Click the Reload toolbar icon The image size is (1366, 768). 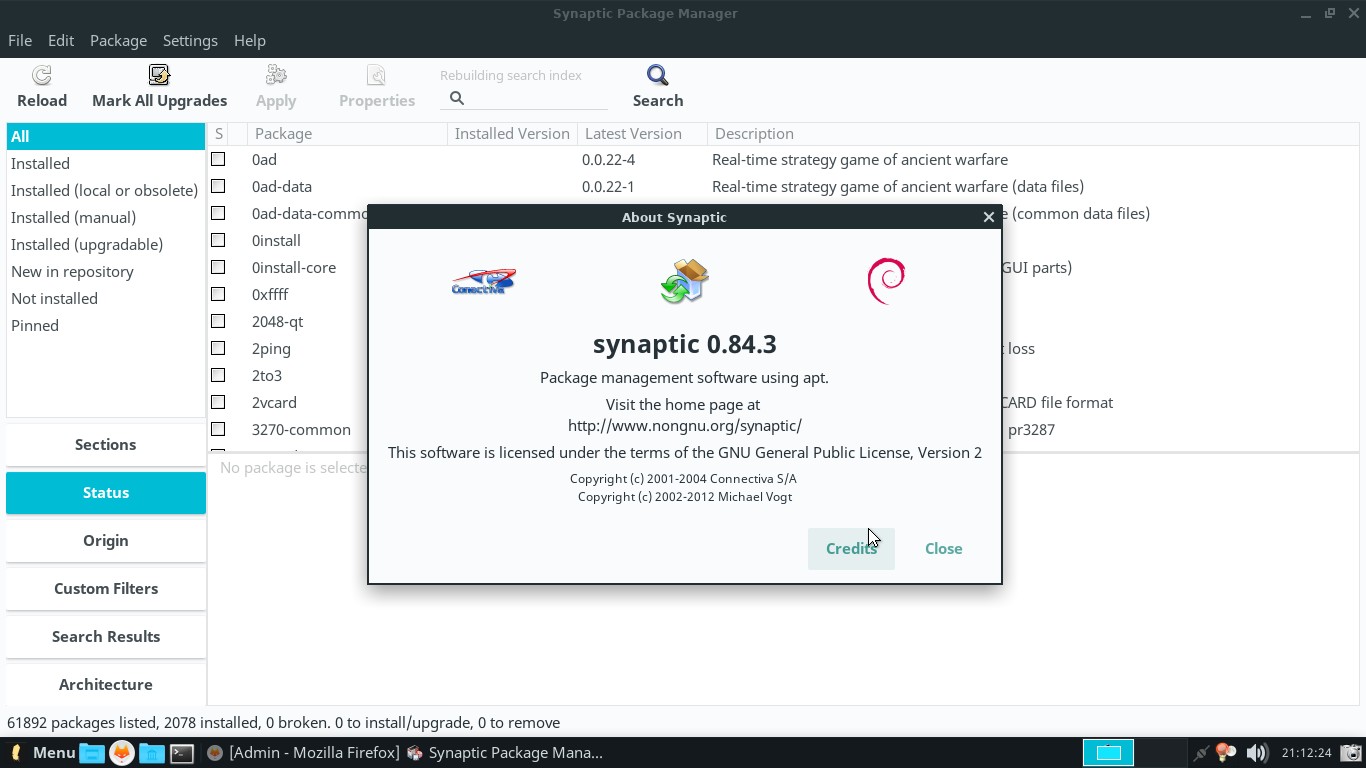[x=42, y=76]
